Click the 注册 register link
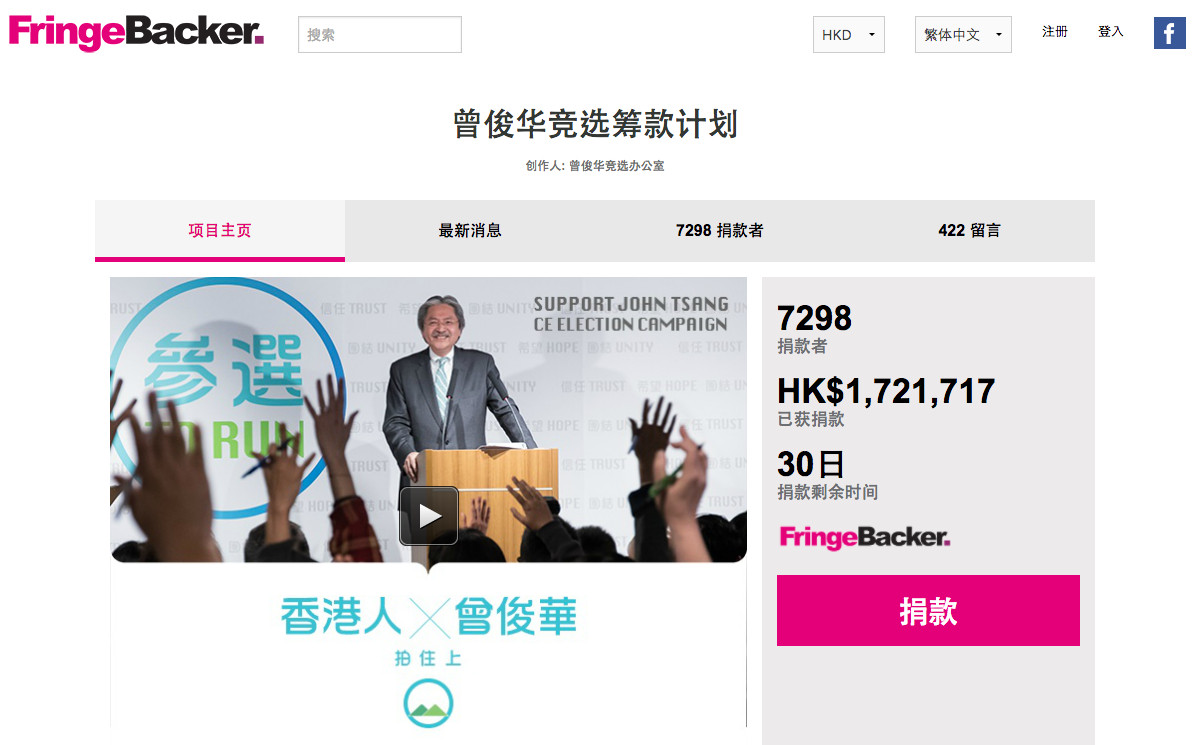Screen dimensions: 1197x745 [1055, 31]
